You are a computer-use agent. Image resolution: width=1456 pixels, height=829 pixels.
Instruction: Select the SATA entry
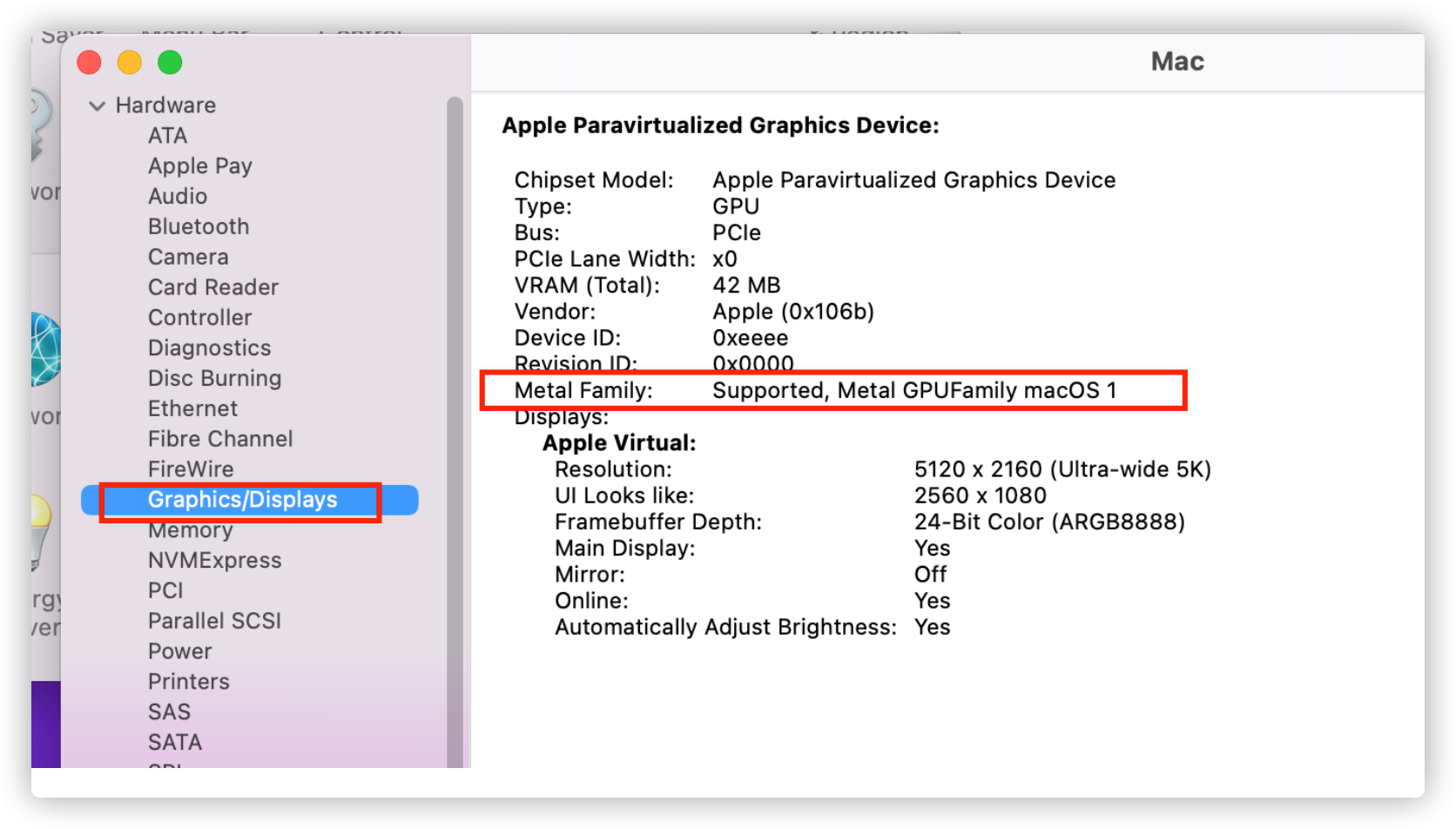click(174, 741)
